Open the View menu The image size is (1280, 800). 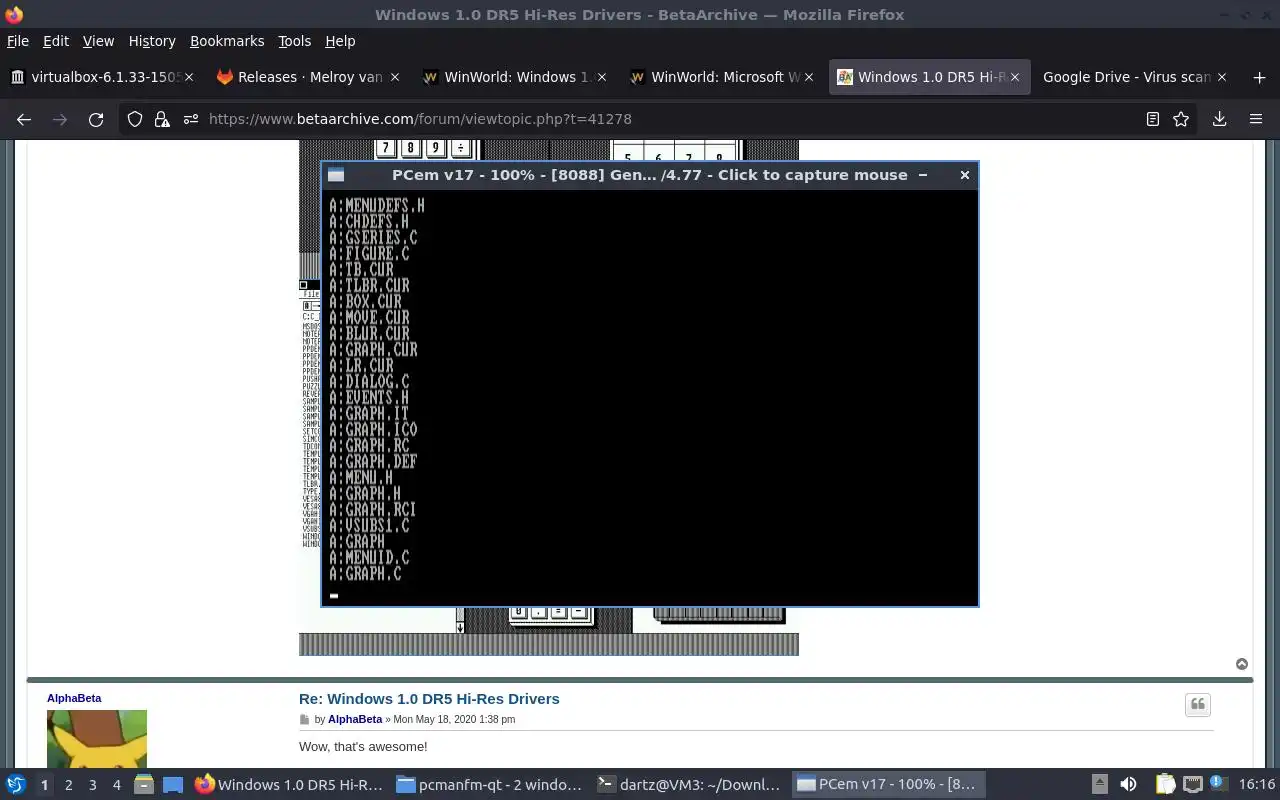click(98, 41)
